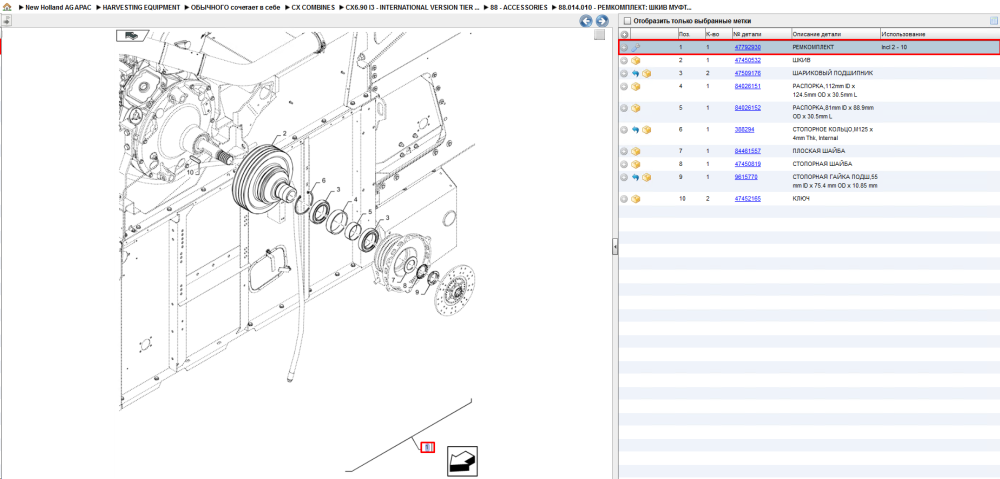Click callout 10 in the diagram

click(x=190, y=172)
